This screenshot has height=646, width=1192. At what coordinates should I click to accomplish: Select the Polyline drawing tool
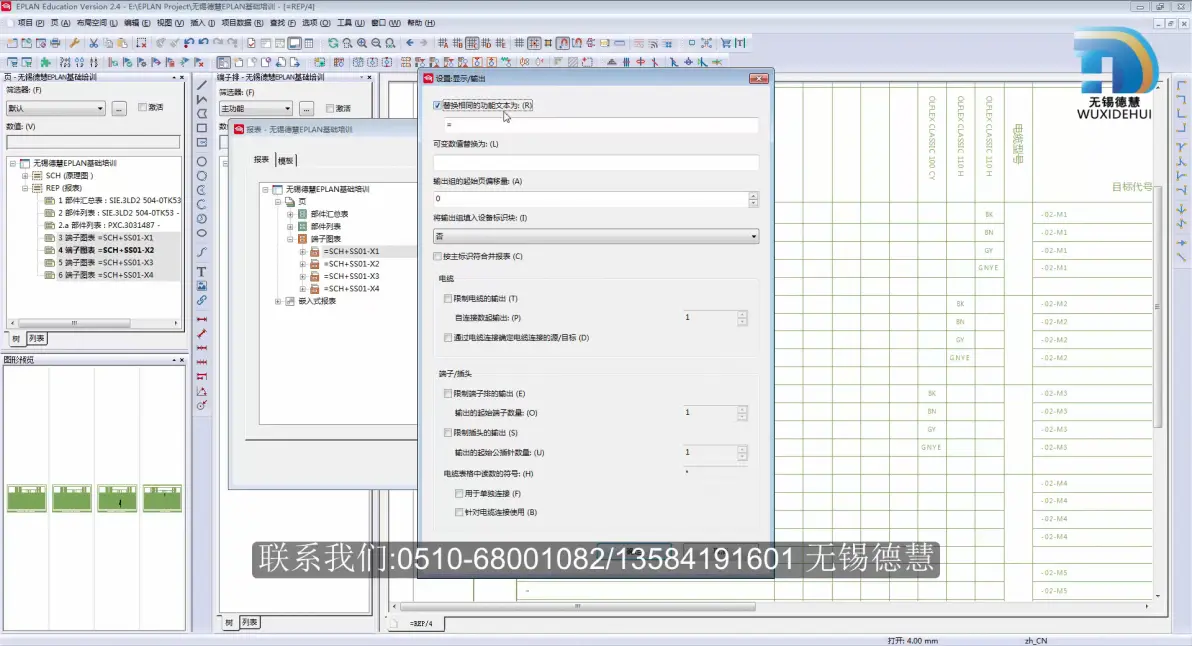(x=201, y=99)
